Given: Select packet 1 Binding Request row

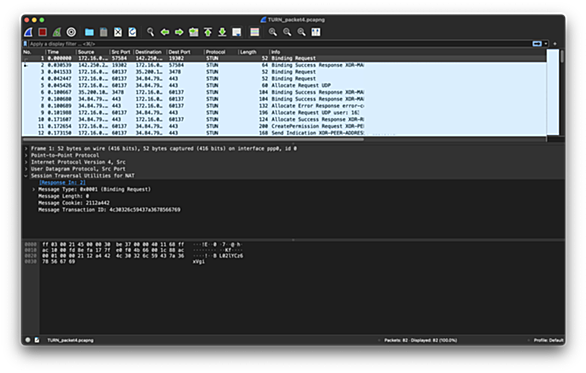Looking at the screenshot, I should [284, 58].
